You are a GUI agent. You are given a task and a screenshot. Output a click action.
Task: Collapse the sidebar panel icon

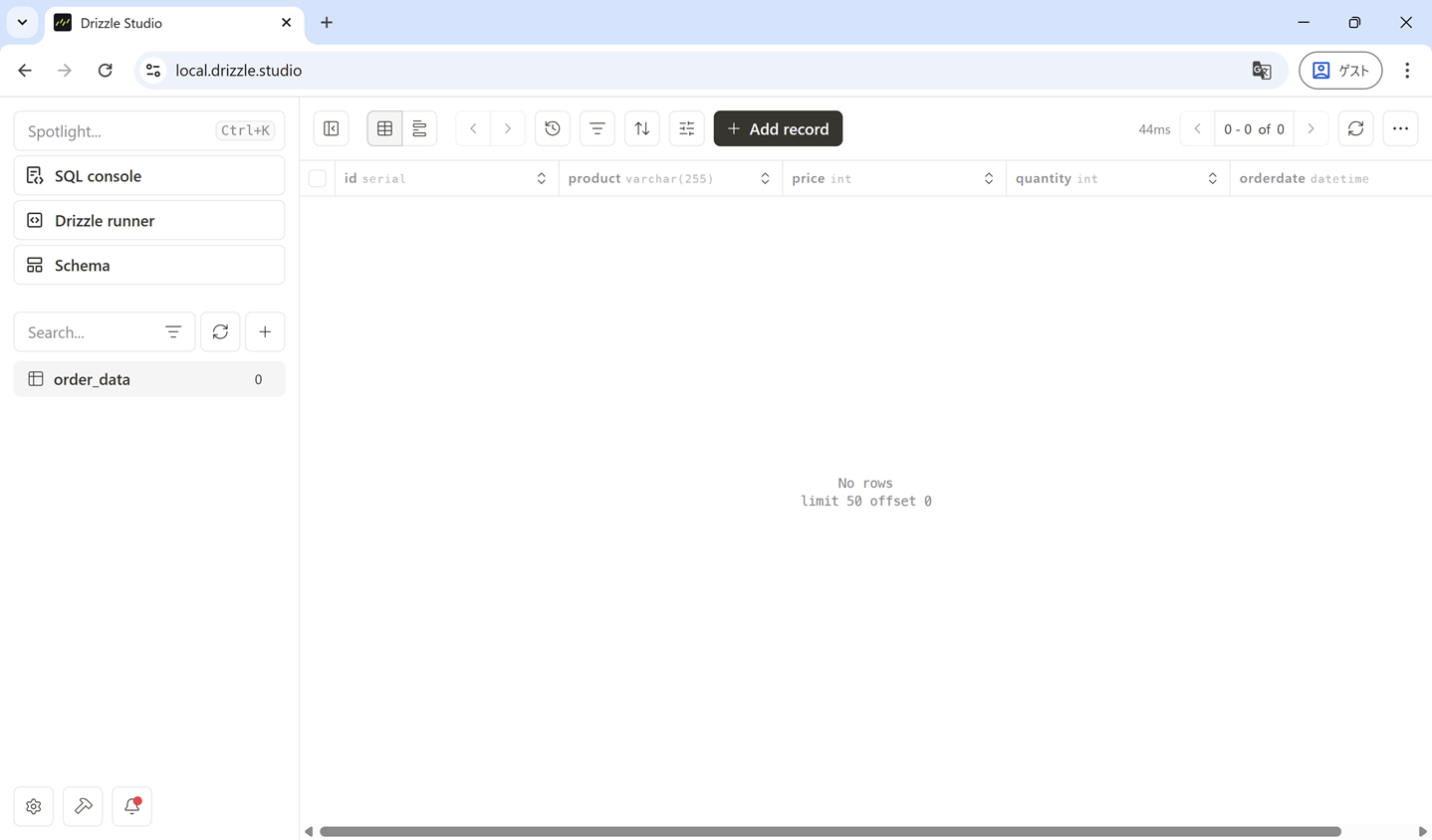(332, 128)
